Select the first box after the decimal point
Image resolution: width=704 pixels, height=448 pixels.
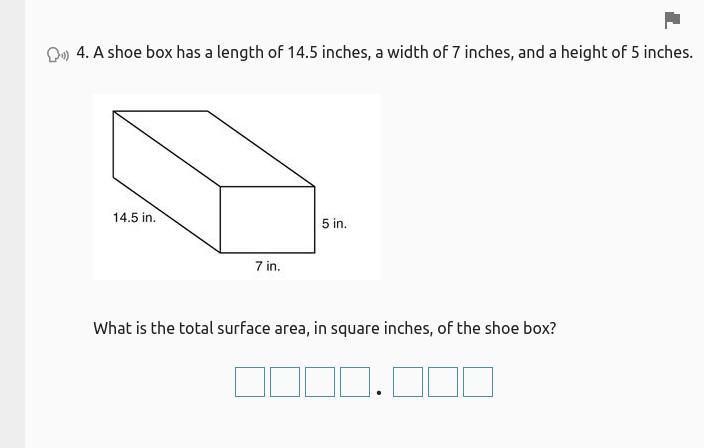click(x=408, y=382)
